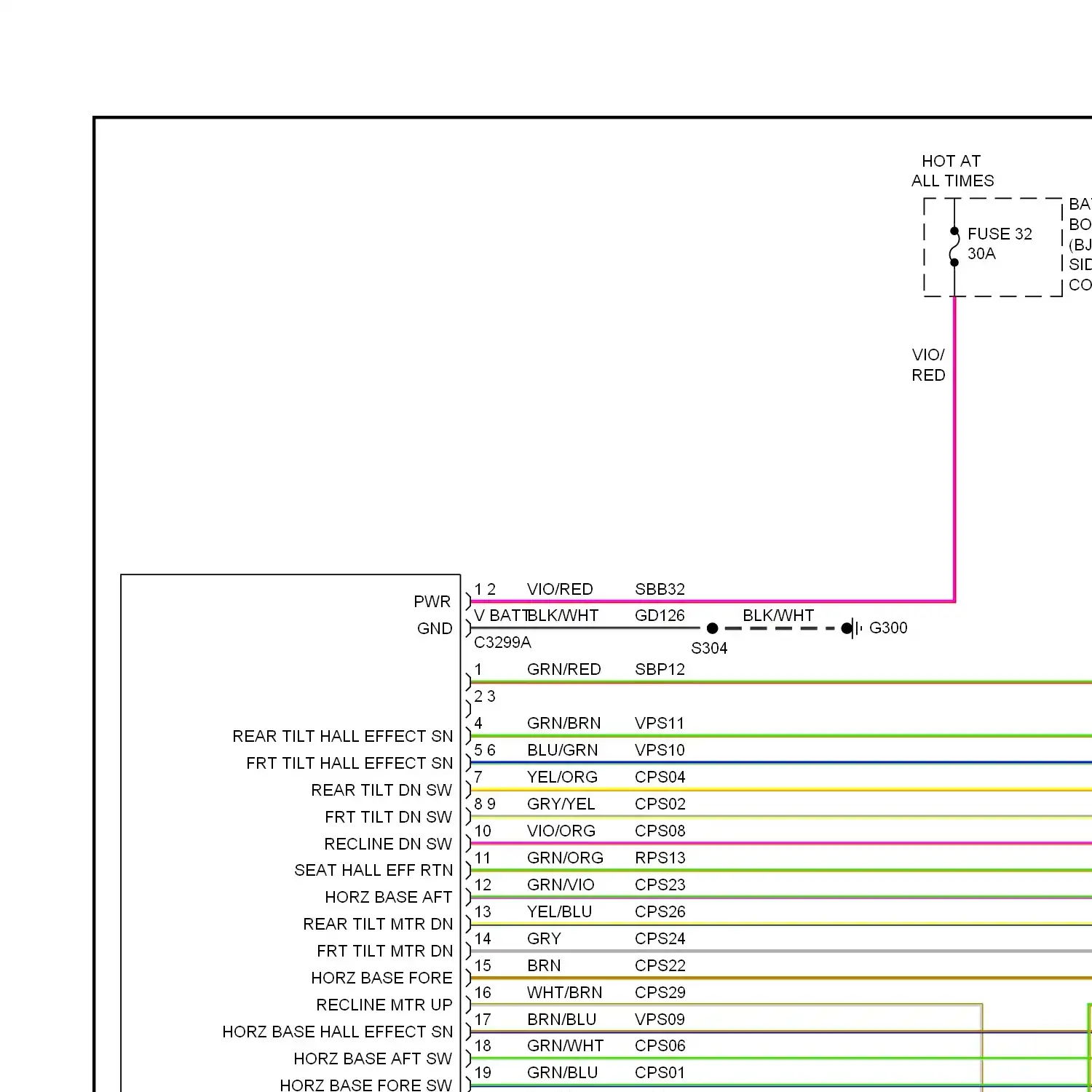Click the HOT AT ALL TIMES heading
The width and height of the screenshot is (1092, 1092).
[x=952, y=171]
